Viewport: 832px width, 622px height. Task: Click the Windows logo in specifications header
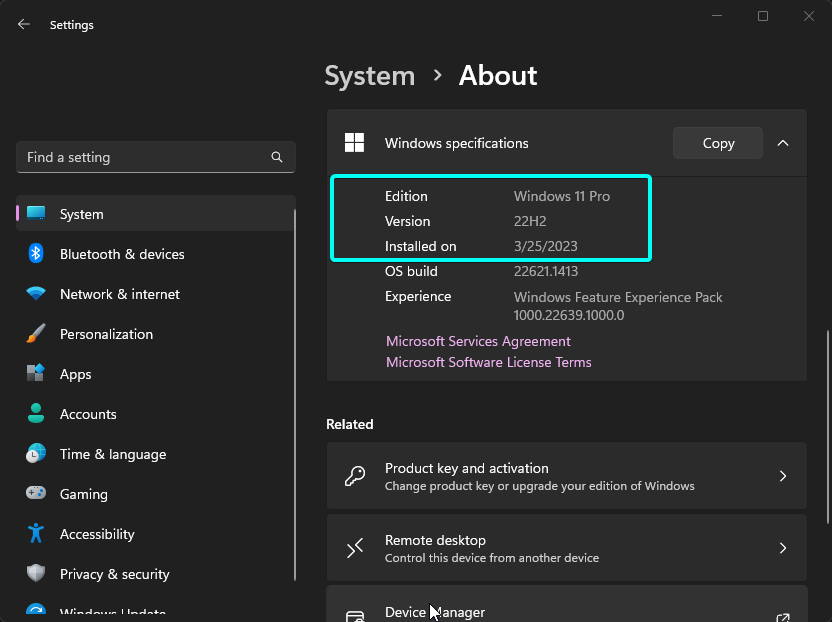point(354,143)
